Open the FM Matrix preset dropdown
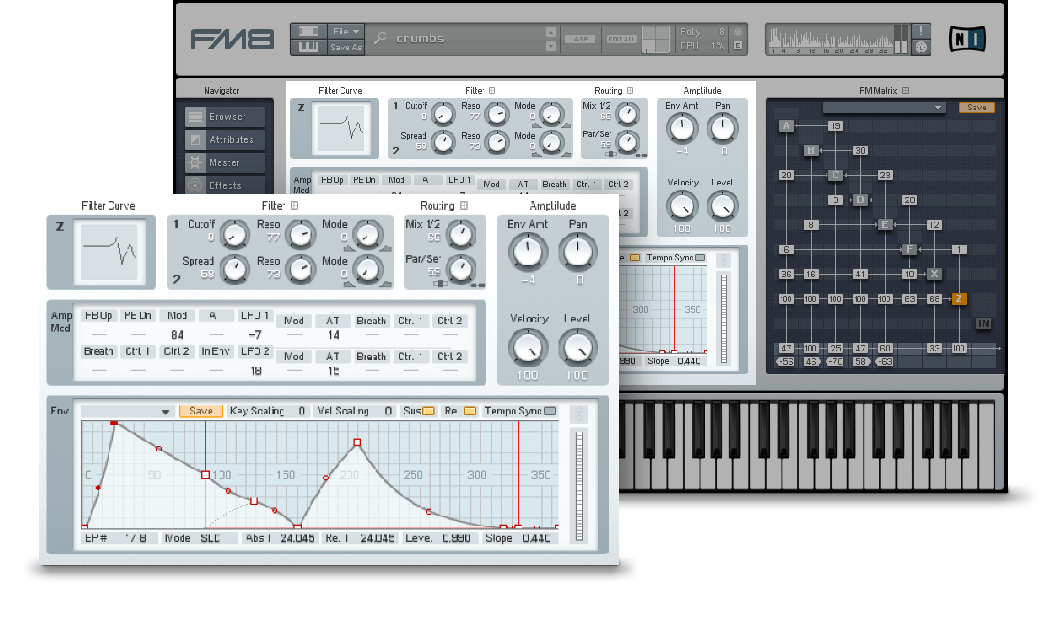Viewport: 1040px width, 640px height. click(883, 107)
